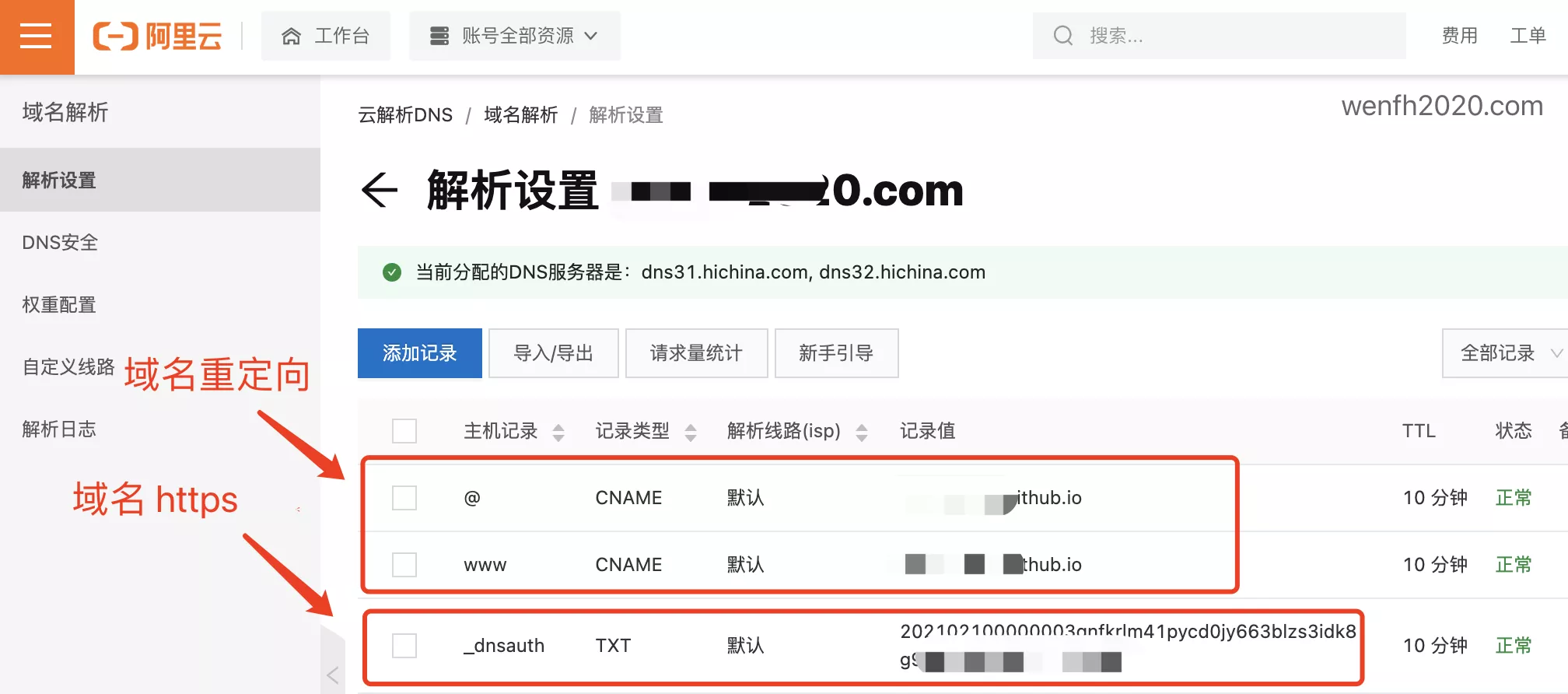The width and height of the screenshot is (1568, 694).
Task: Open the 导入/导出 button
Action: (554, 353)
